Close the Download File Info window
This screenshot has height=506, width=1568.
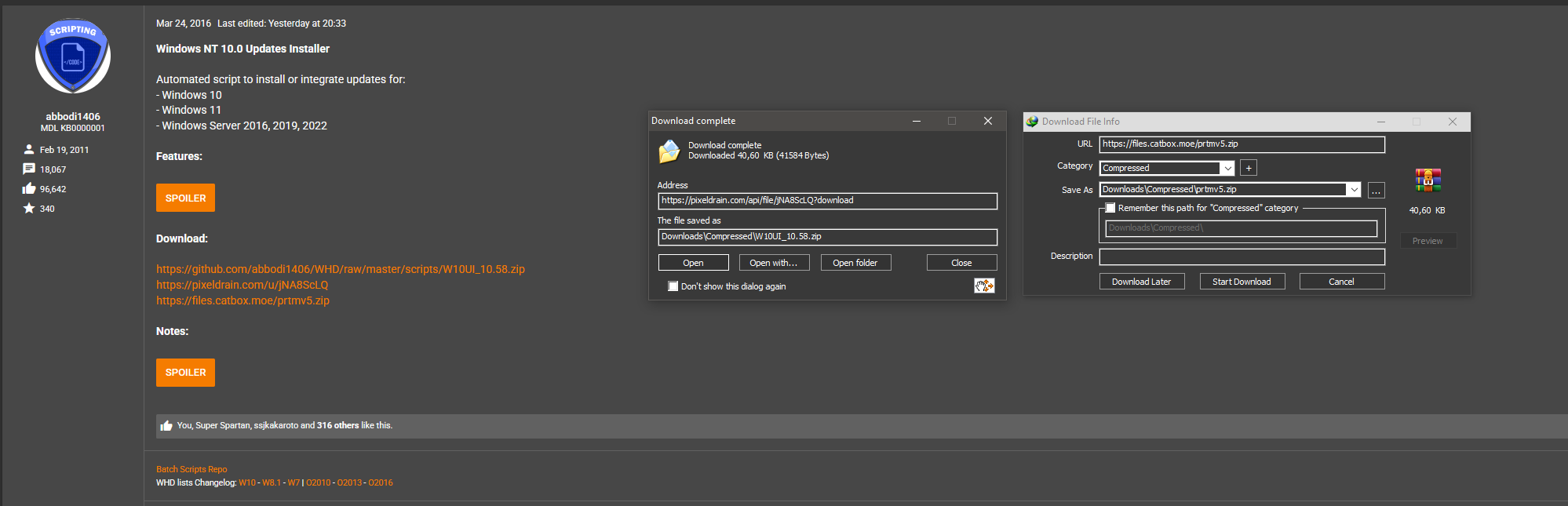pyautogui.click(x=1453, y=122)
